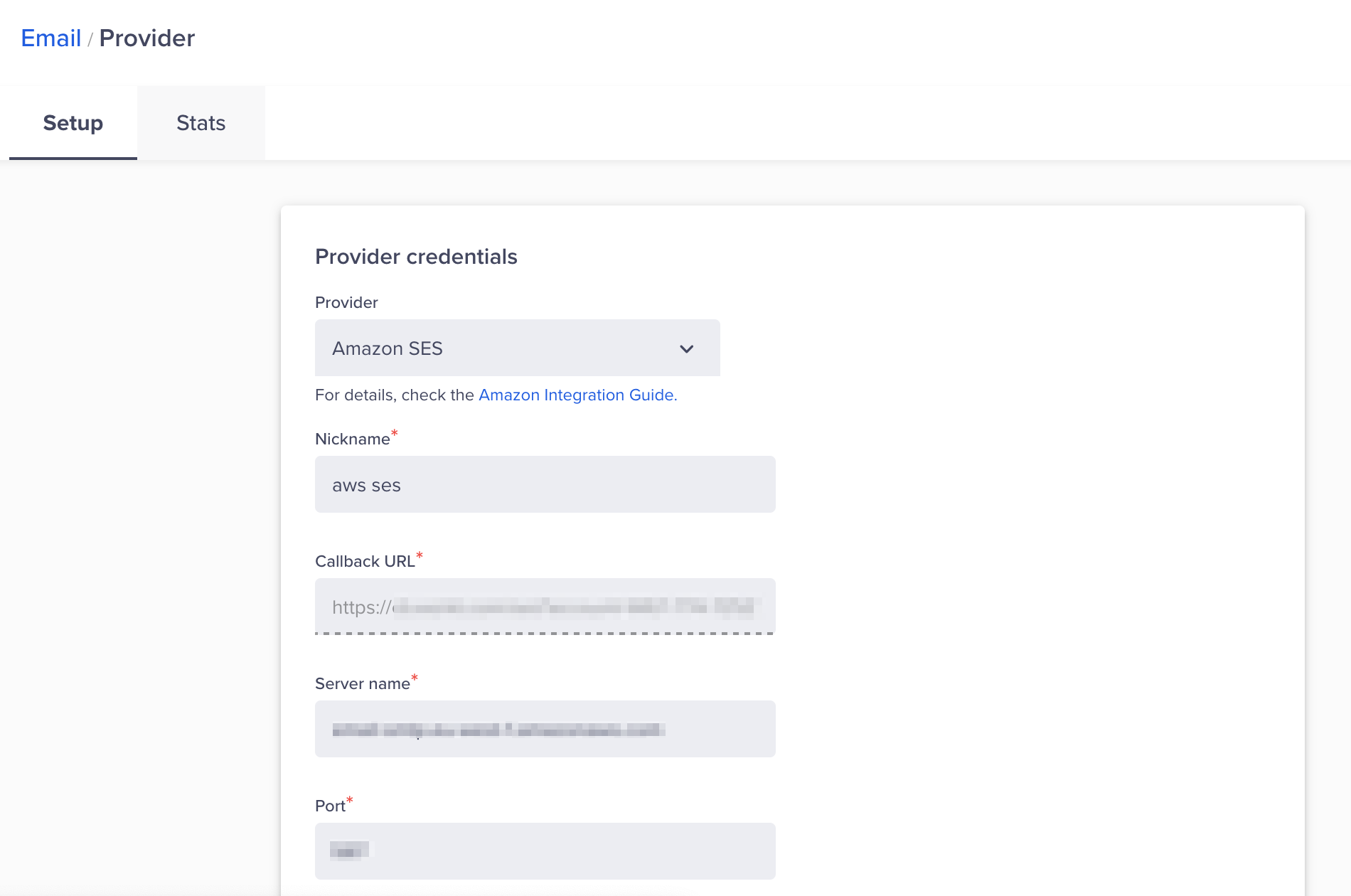The image size is (1351, 896).
Task: Focus the Callback URL input field
Action: [x=545, y=607]
